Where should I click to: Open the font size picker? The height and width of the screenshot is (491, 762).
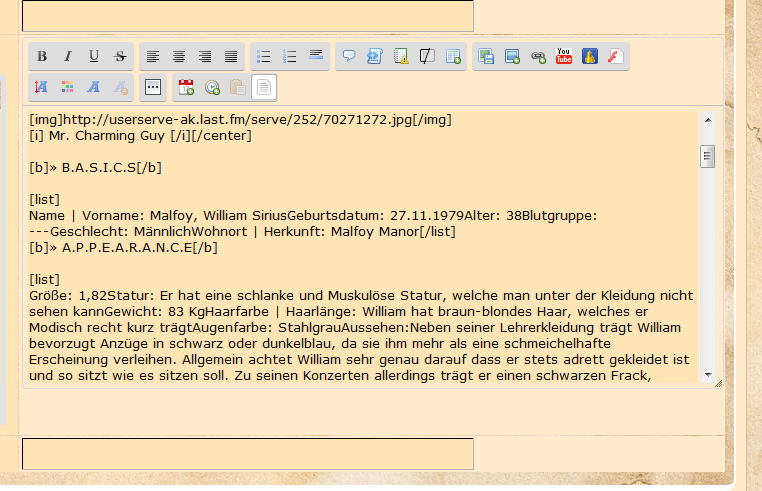tap(42, 88)
